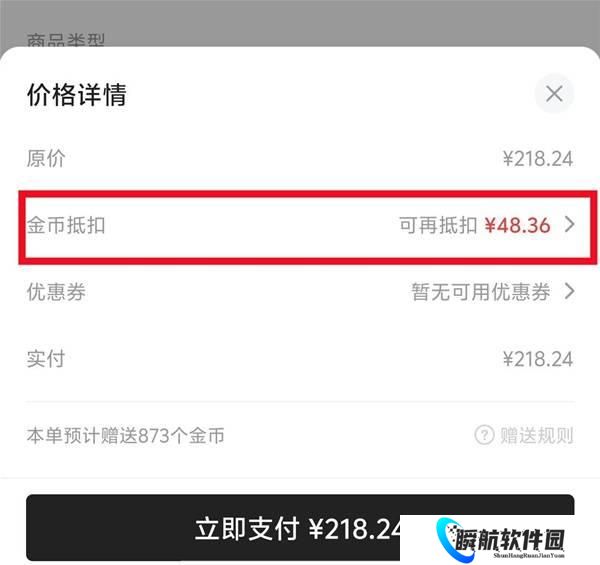Viewport: 600px width, 565px height.
Task: Tap the red ¥48.36 deduction amount
Action: pyautogui.click(x=517, y=225)
